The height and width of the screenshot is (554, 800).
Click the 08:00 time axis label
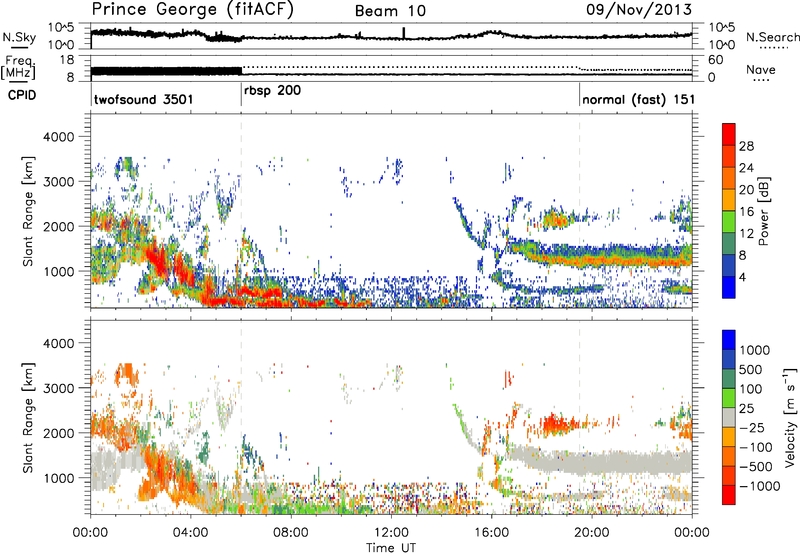coord(291,533)
